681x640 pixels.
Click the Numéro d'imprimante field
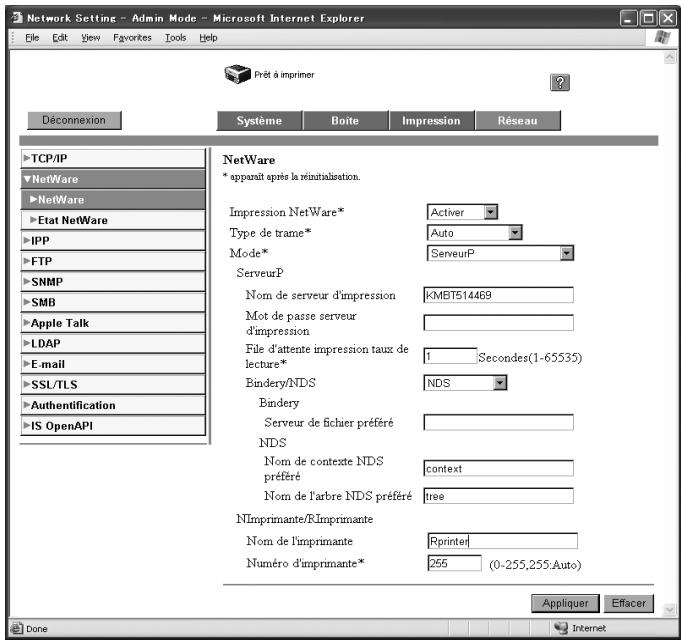pyautogui.click(x=454, y=563)
